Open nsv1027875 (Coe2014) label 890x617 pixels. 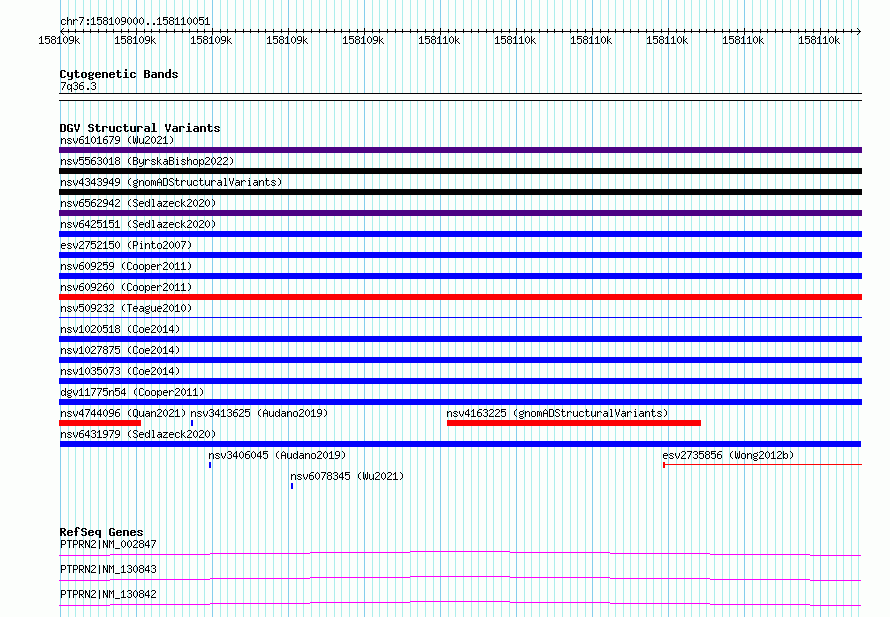click(x=120, y=350)
